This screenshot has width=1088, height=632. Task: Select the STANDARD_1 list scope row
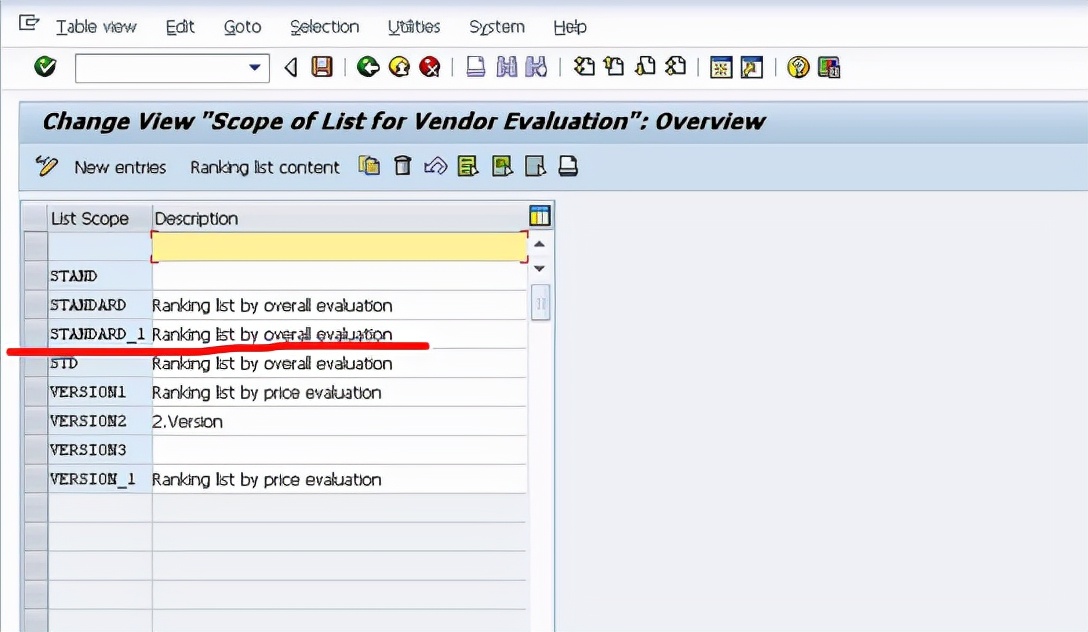point(97,334)
